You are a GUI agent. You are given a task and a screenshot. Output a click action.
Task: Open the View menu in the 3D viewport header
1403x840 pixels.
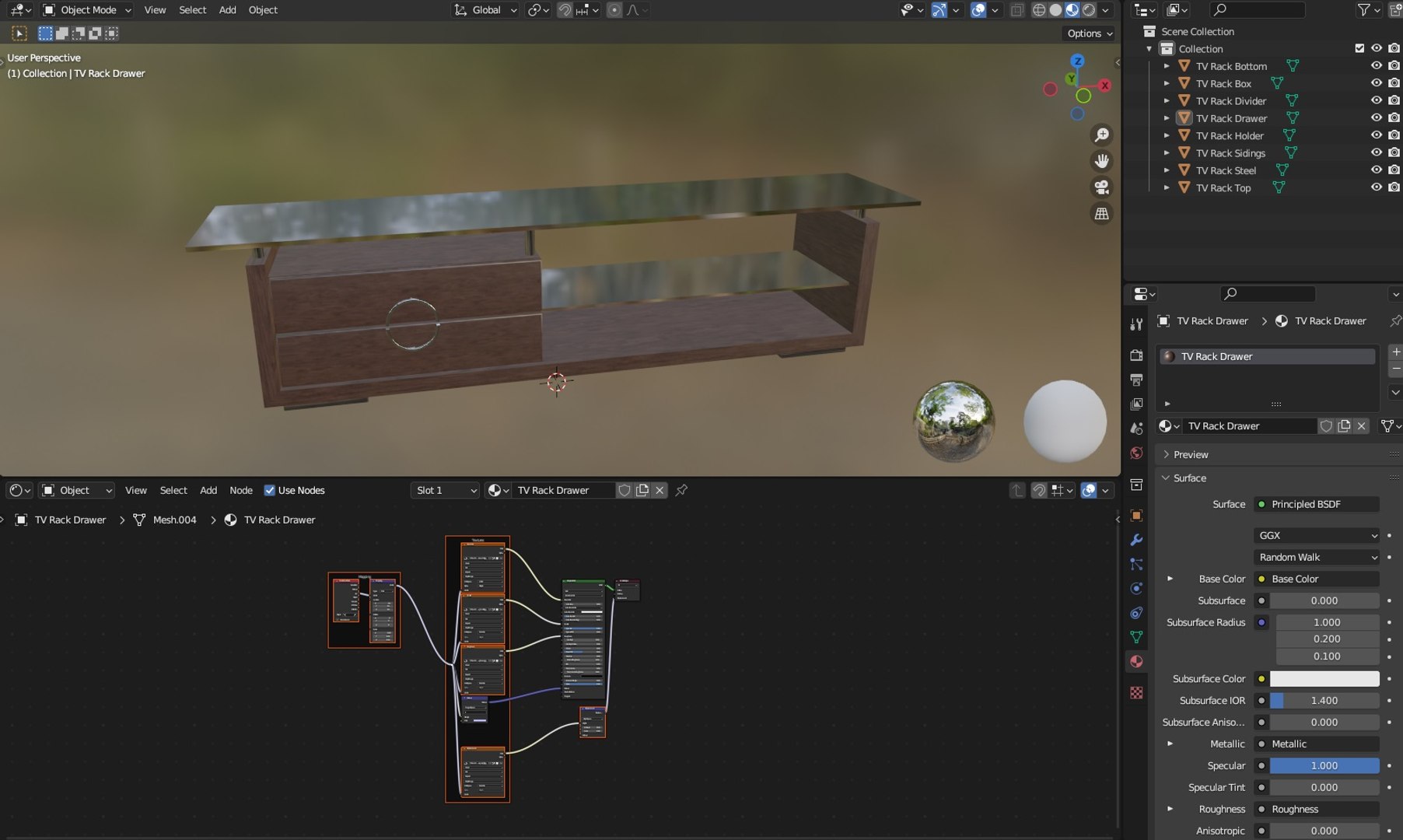coord(155,10)
